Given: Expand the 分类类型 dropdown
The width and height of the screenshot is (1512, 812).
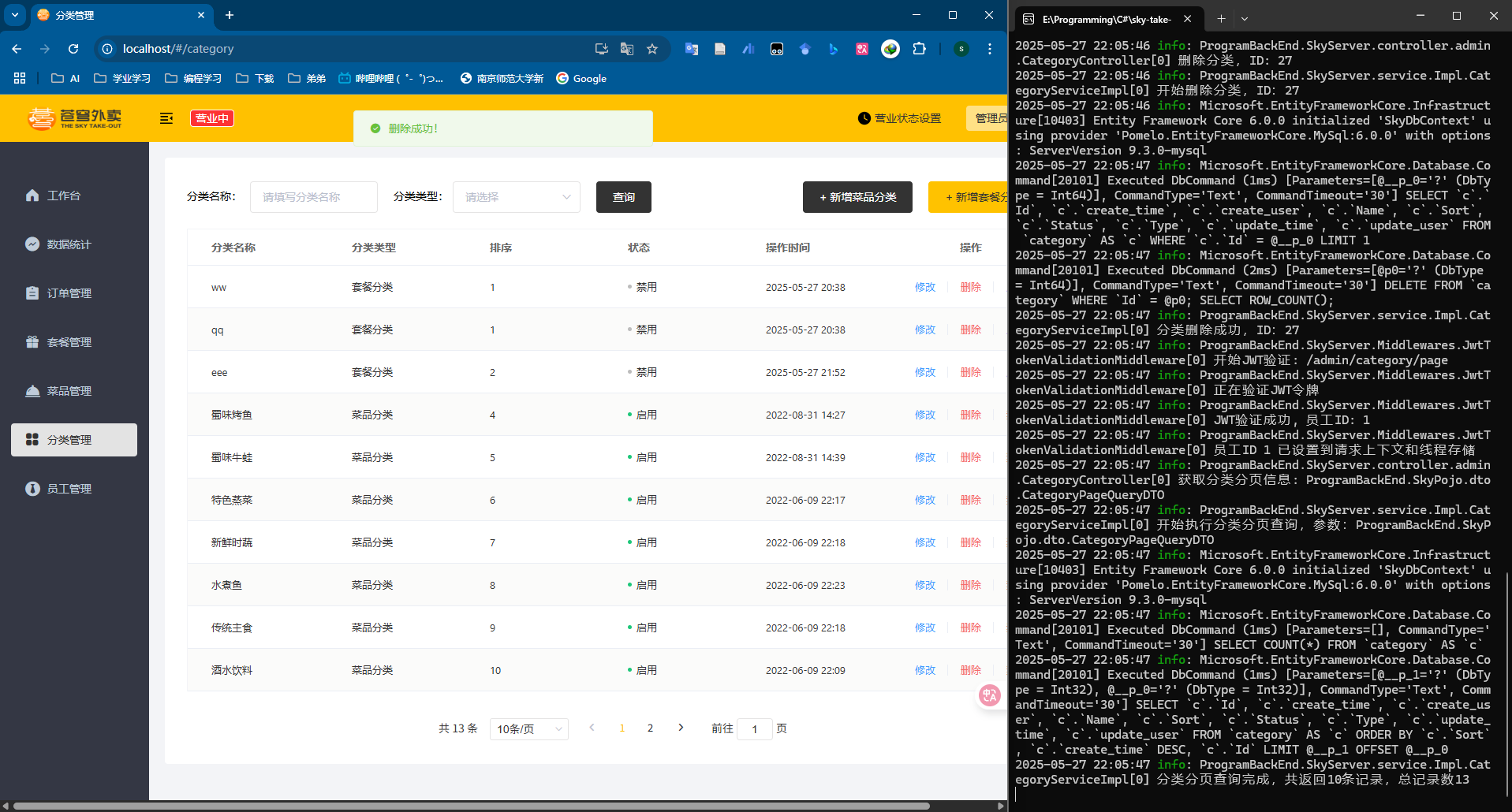Looking at the screenshot, I should point(517,197).
